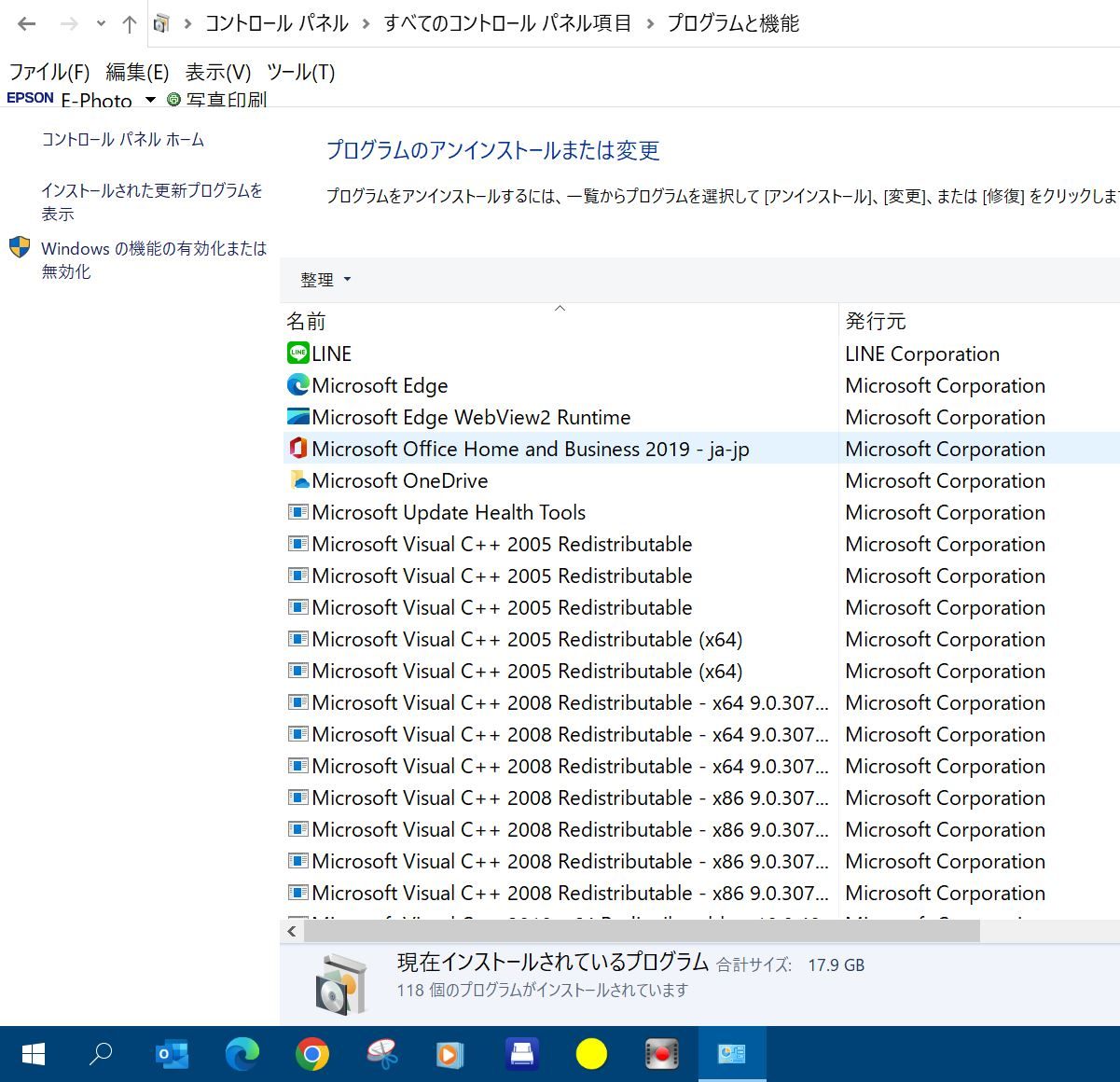Click the Windows features shield icon
The image size is (1120, 1082).
coord(20,247)
